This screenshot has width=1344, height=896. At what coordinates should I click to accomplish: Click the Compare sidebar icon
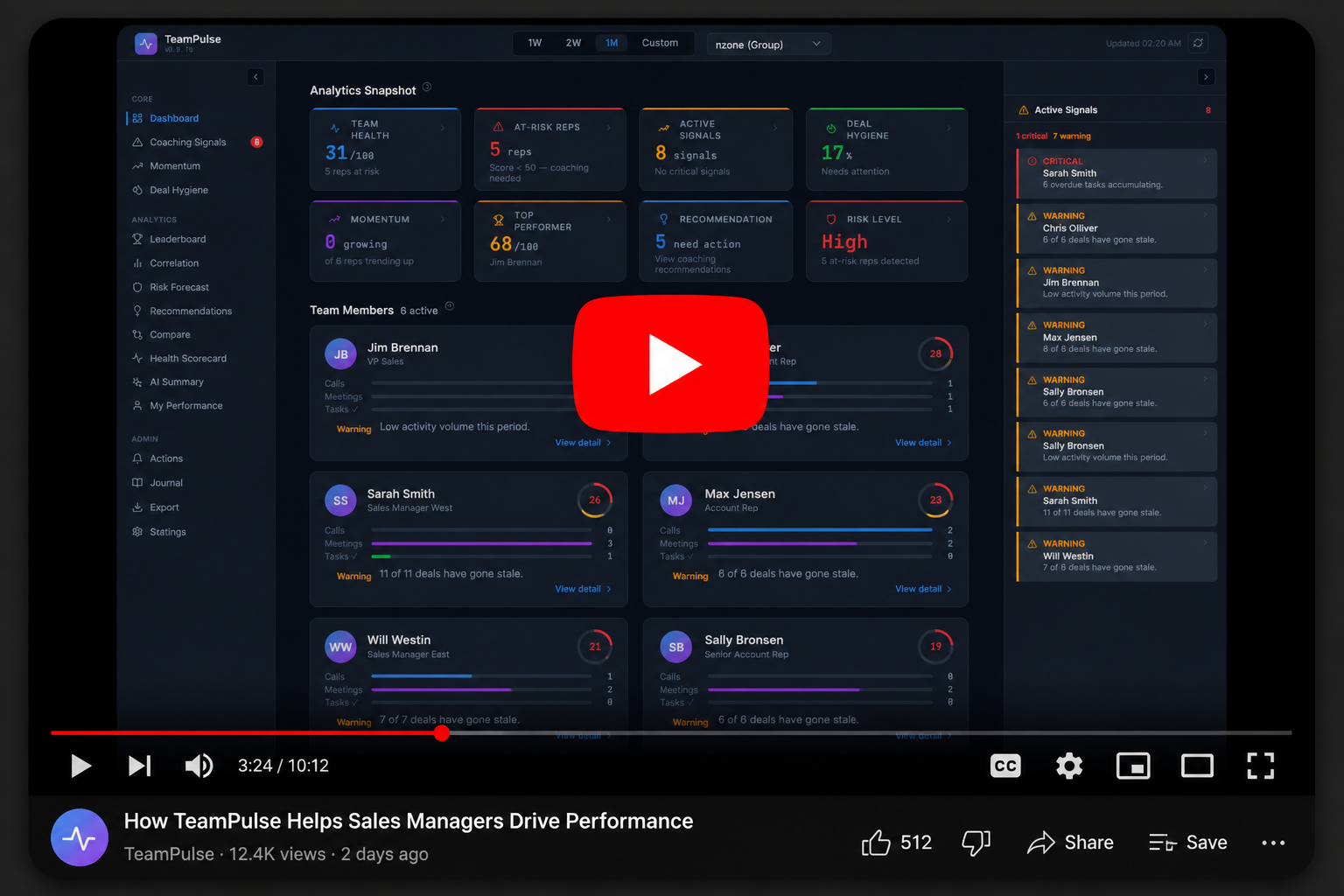137,334
